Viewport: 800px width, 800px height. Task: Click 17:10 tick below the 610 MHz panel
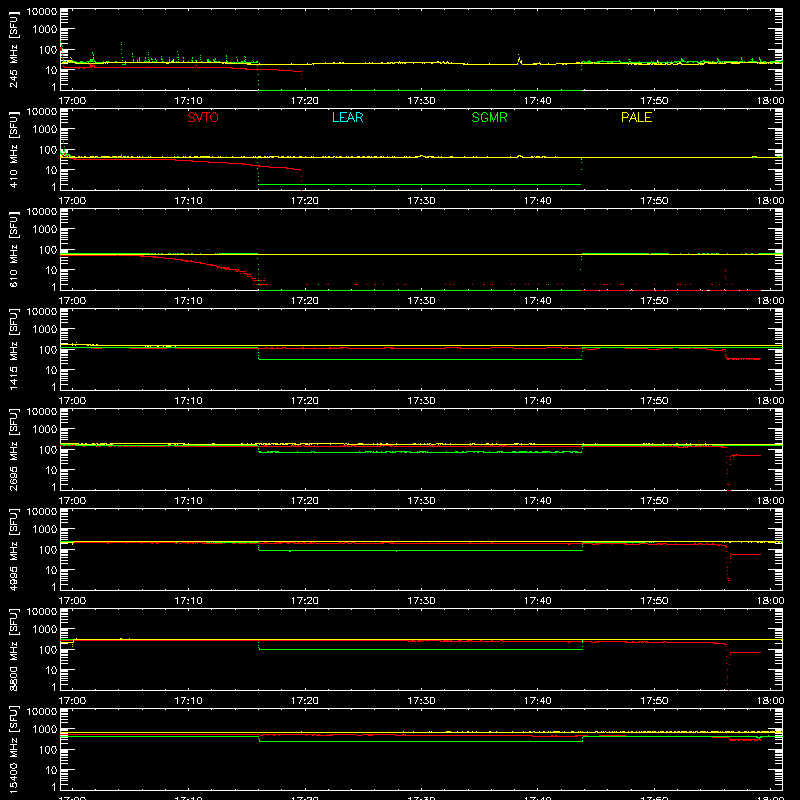click(188, 301)
